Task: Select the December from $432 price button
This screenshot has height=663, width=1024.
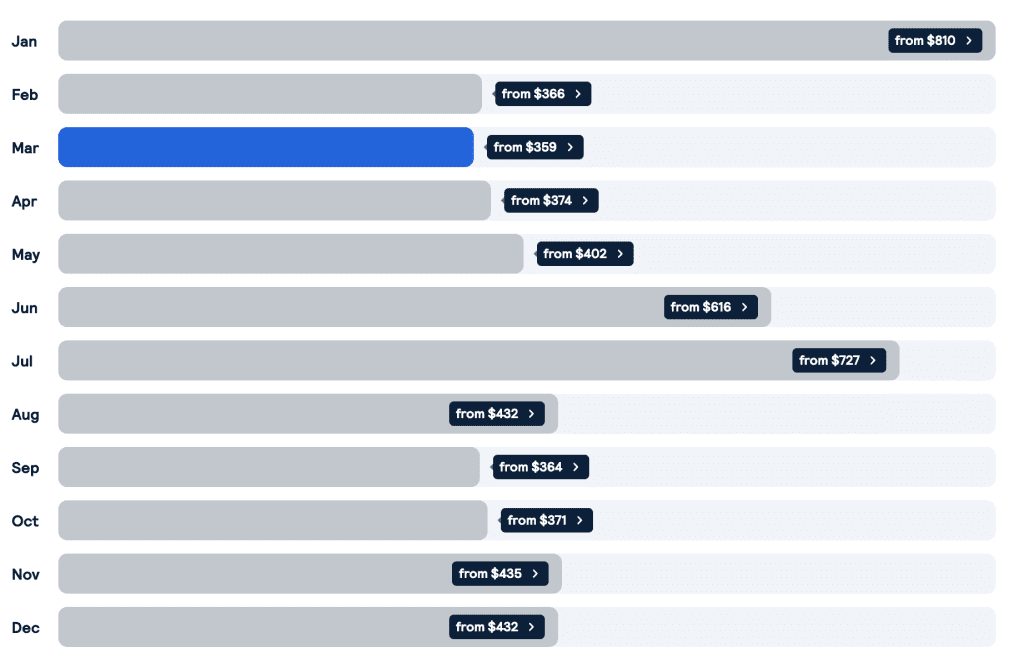Action: 497,627
